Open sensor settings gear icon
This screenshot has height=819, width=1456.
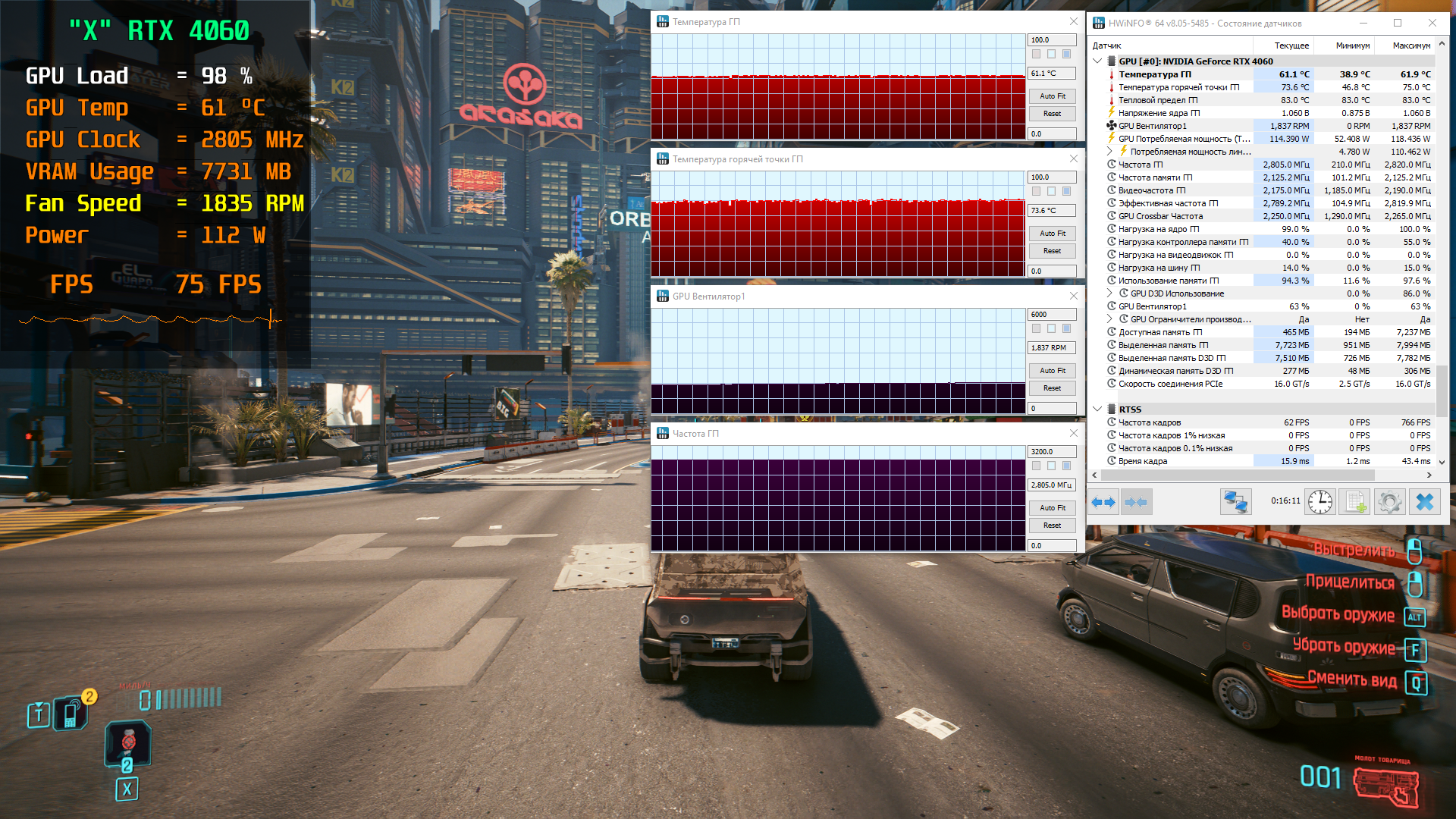[1389, 502]
